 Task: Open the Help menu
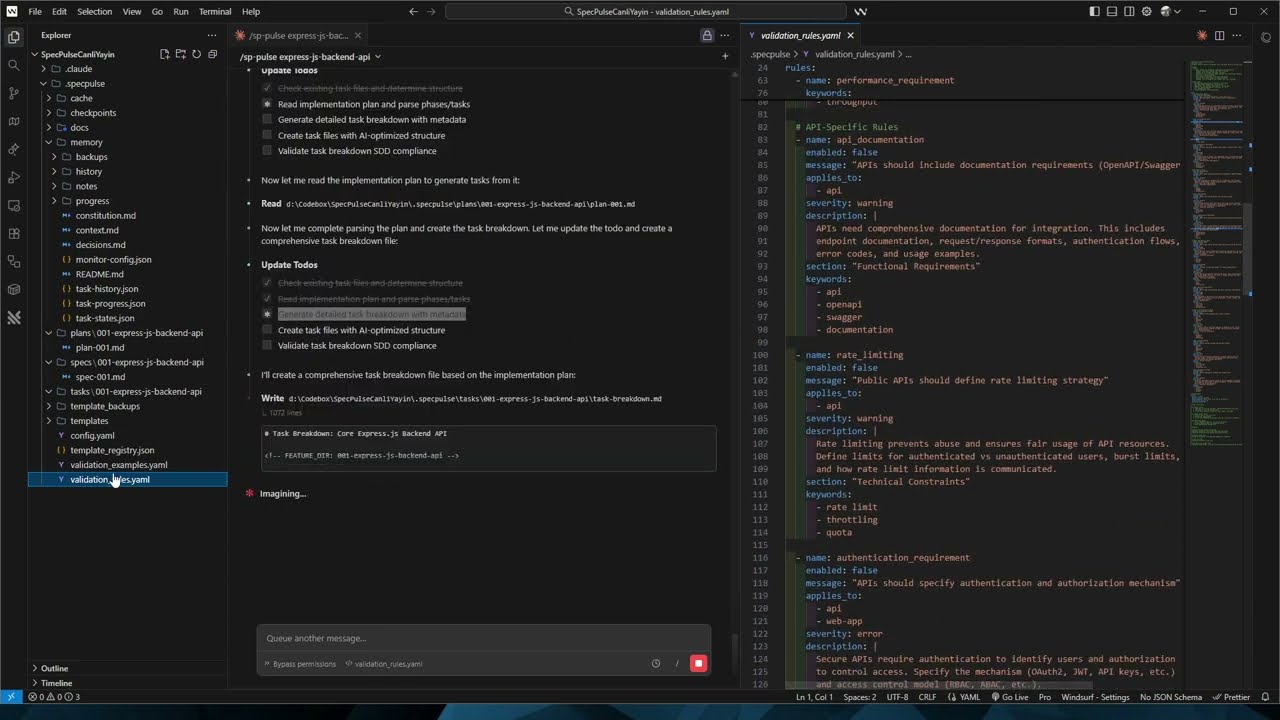[251, 12]
